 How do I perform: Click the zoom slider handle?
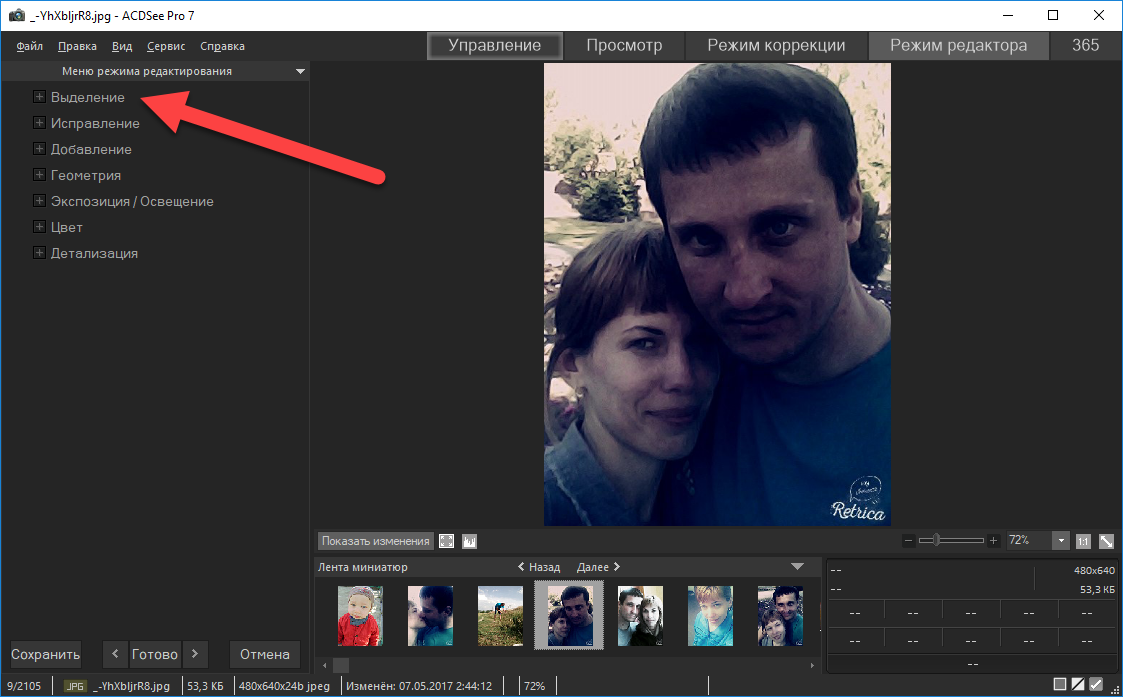tap(935, 540)
